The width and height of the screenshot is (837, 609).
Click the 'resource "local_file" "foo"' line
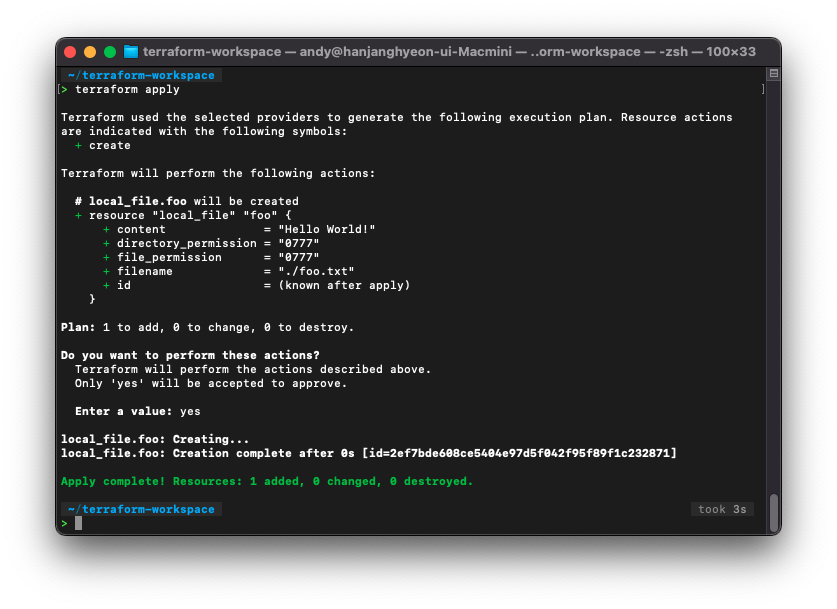(x=183, y=216)
